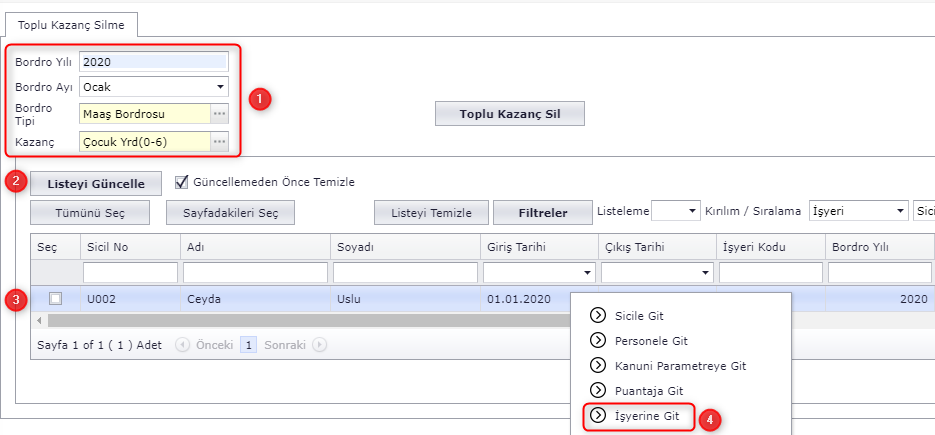This screenshot has width=935, height=435.
Task: Click arrow icon beside Sicile Git
Action: 598,315
